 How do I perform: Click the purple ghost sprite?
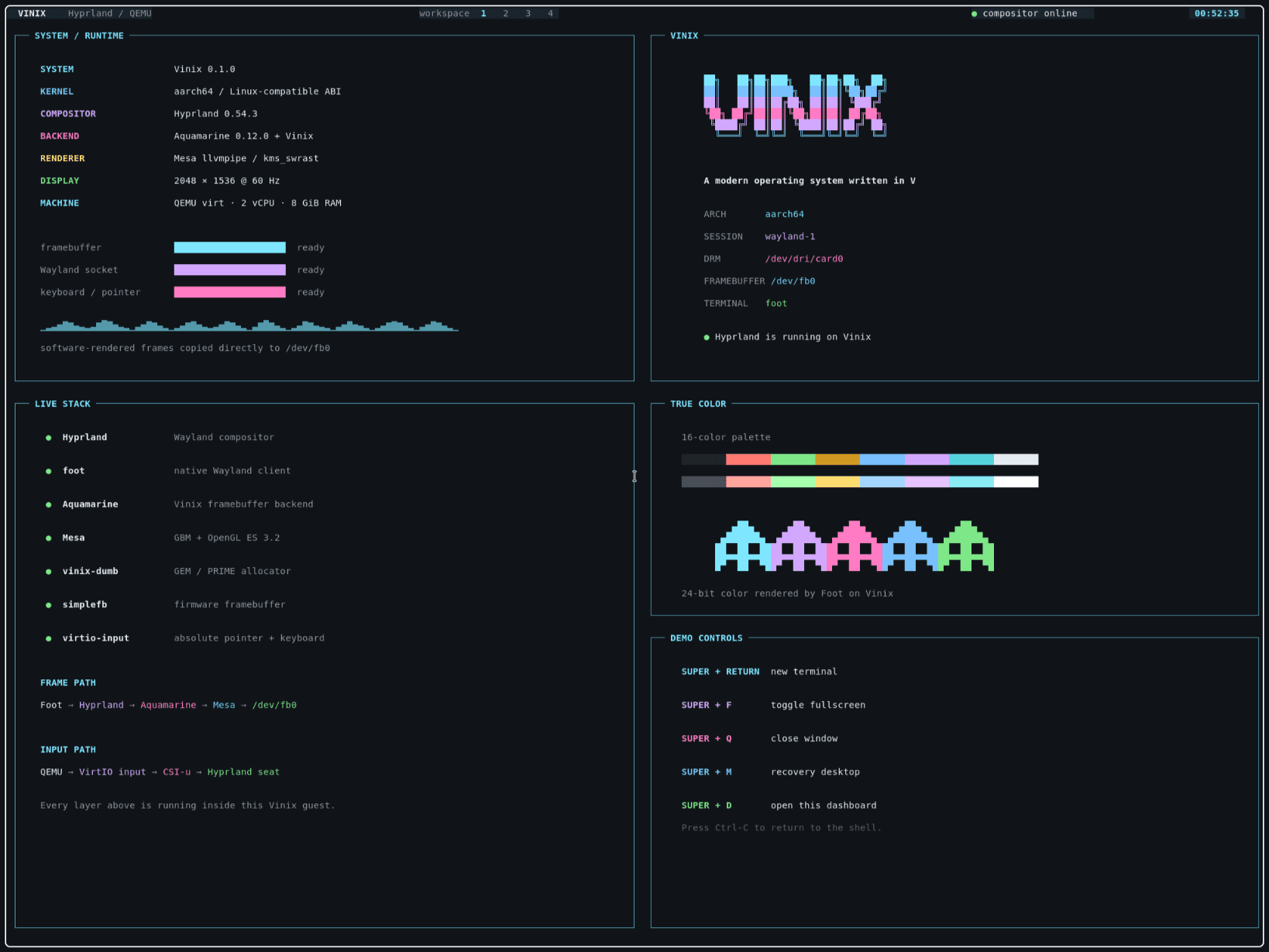pos(799,546)
